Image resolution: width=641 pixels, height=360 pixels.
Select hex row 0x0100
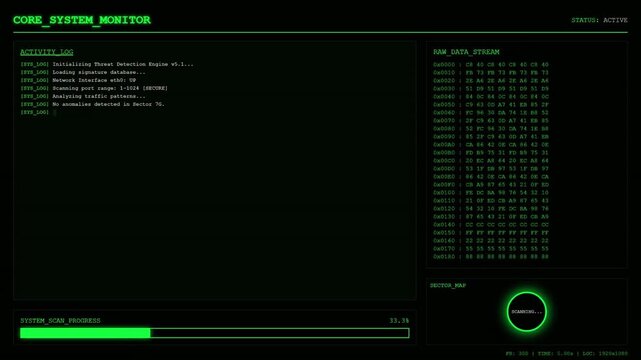click(491, 192)
